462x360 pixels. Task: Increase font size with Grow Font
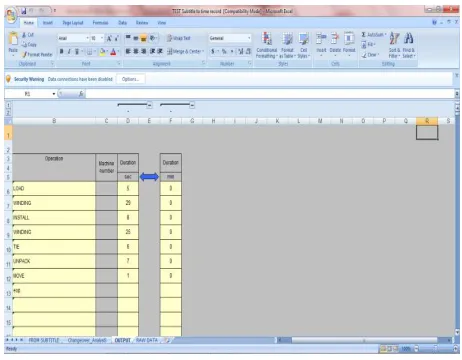[x=109, y=38]
